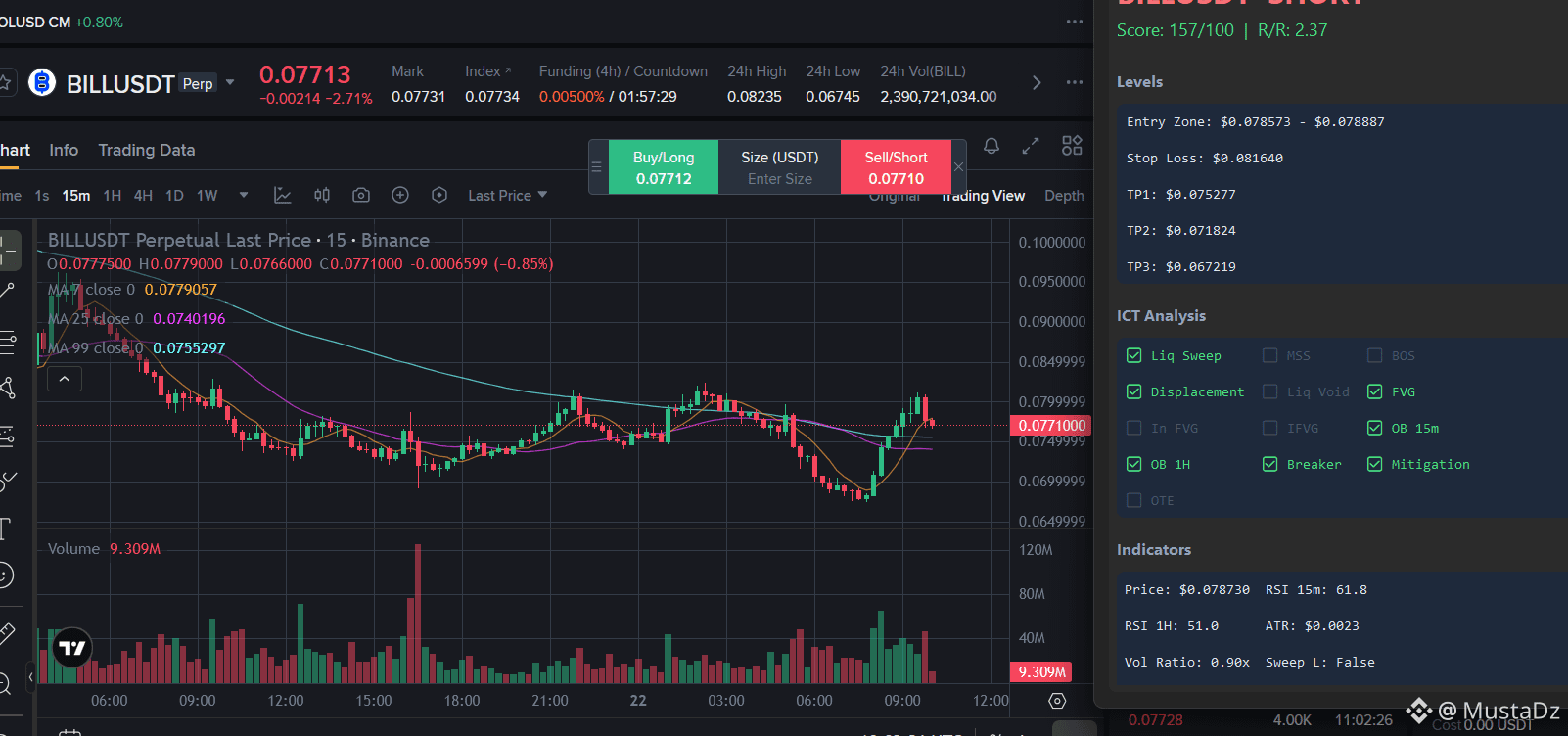Click the plus-circle compare icon
The width and height of the screenshot is (1568, 736).
click(400, 196)
